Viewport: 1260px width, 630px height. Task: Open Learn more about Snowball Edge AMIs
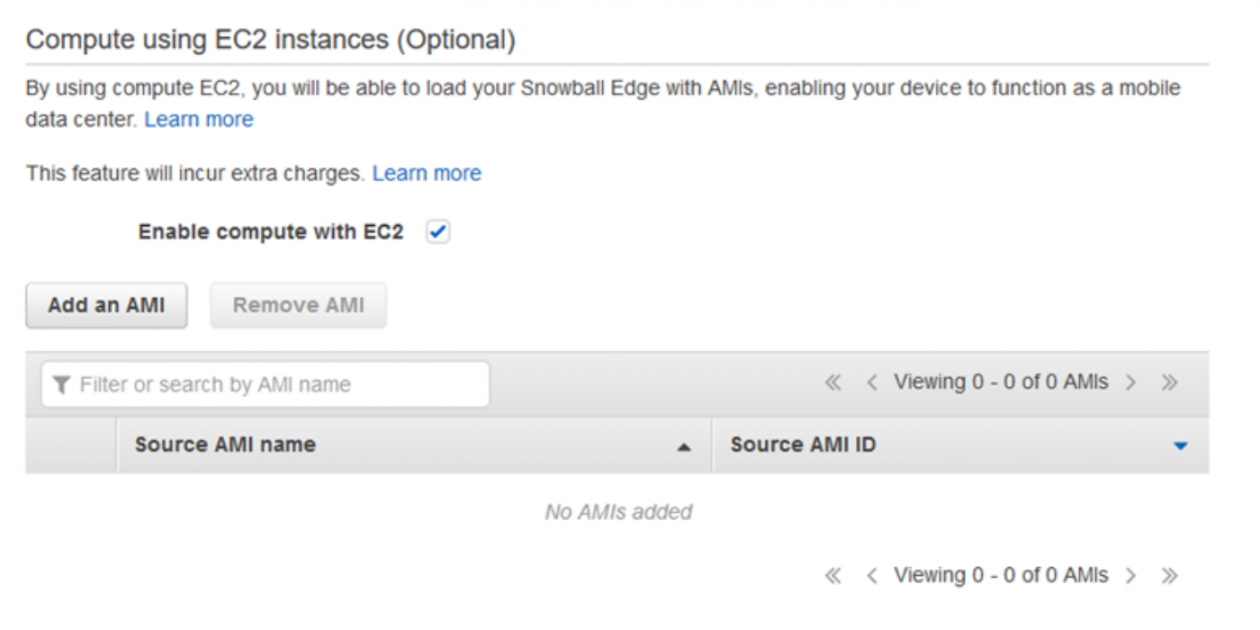pyautogui.click(x=199, y=119)
